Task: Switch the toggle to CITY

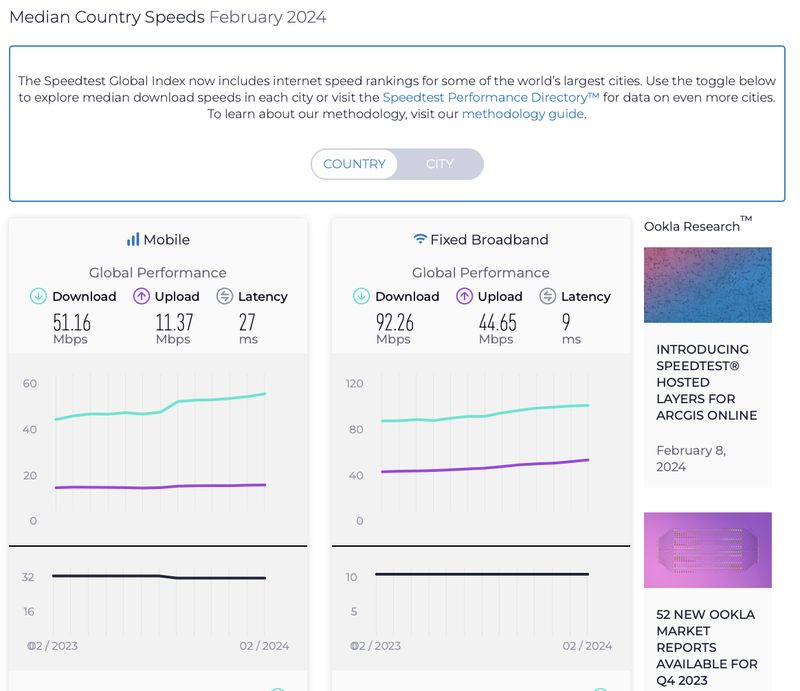Action: pos(439,164)
